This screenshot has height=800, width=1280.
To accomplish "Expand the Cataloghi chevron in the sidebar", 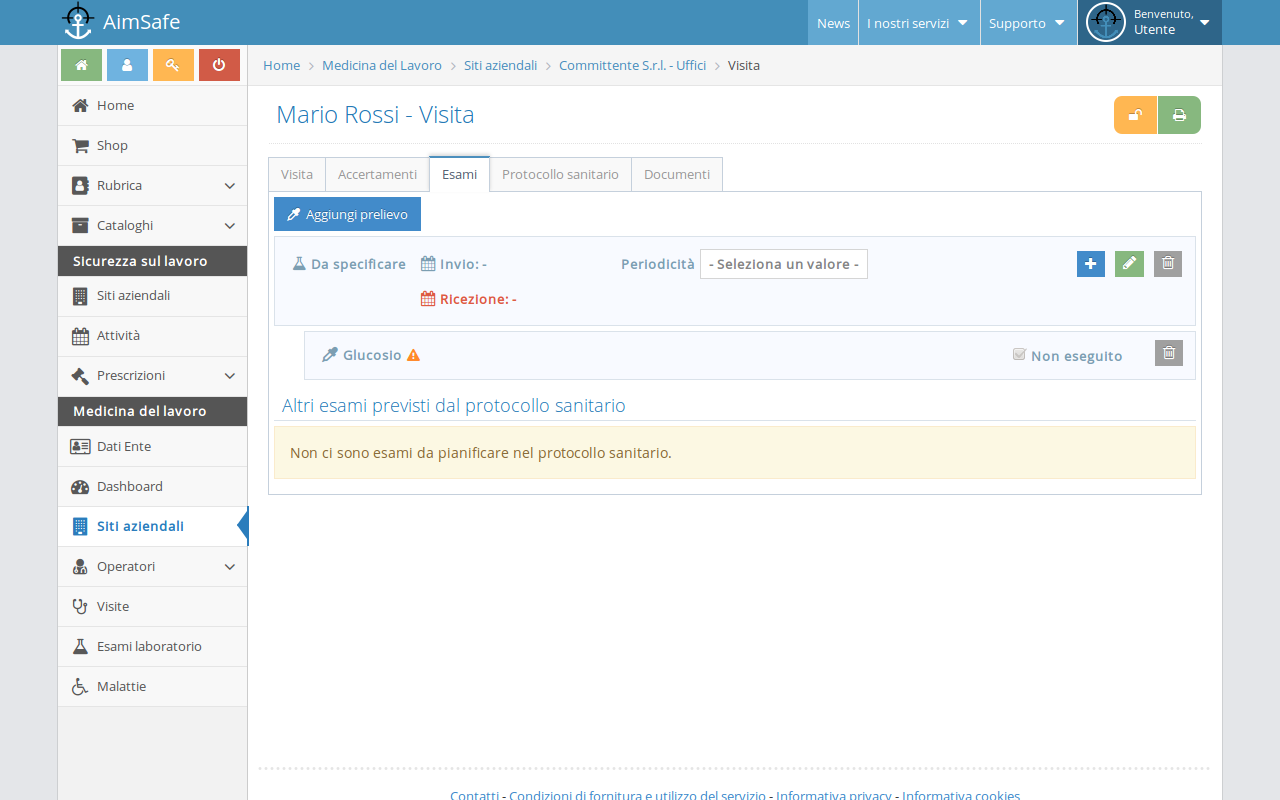I will (x=230, y=226).
